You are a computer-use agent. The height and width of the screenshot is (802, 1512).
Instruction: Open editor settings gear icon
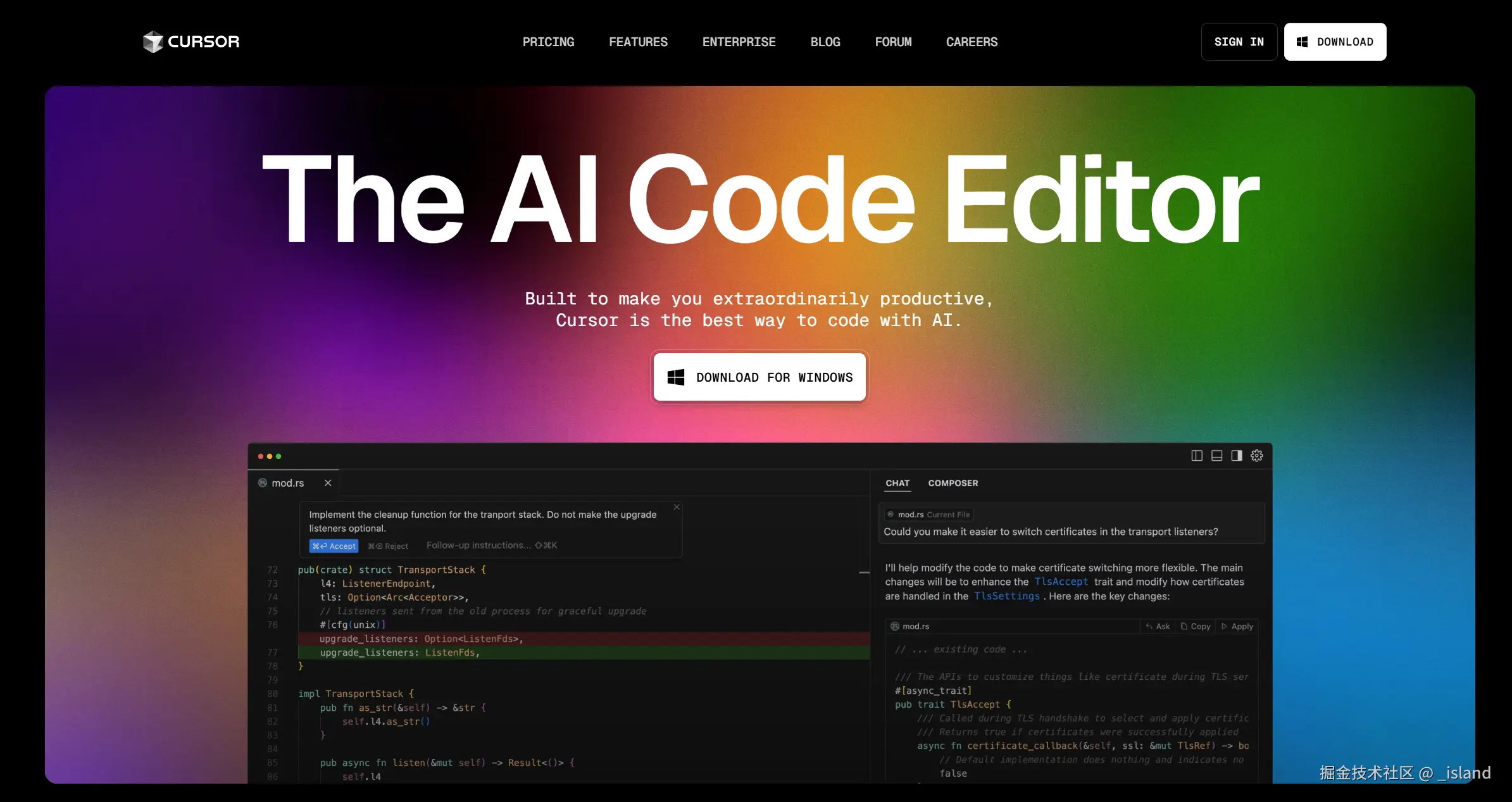pos(1257,456)
